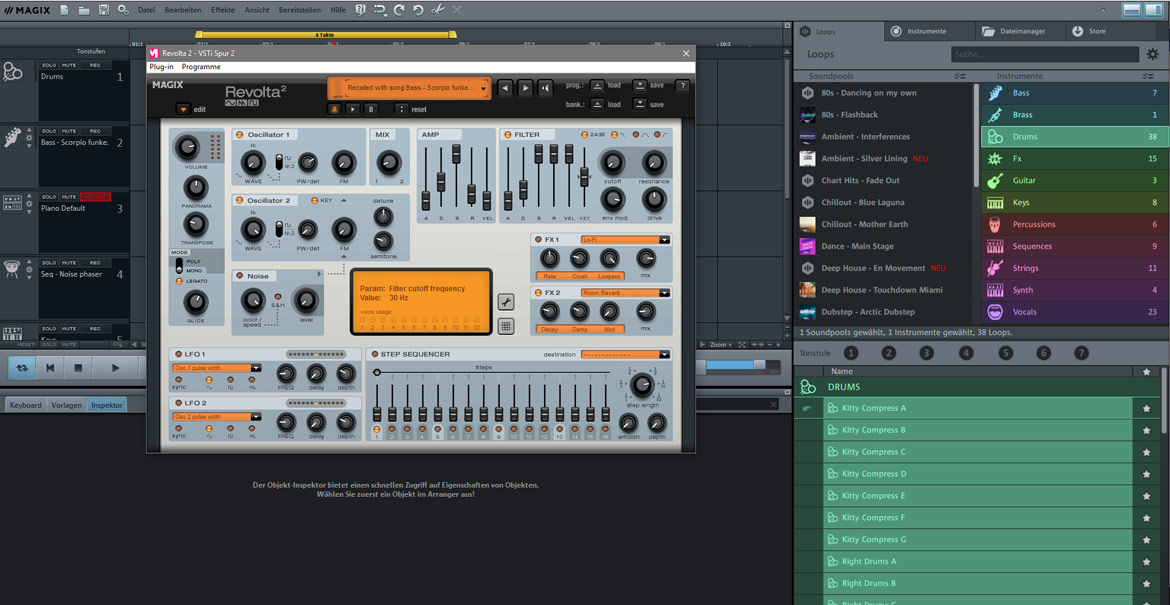The image size is (1170, 605).
Task: Select the Guitar instrument category
Action: 1072,181
